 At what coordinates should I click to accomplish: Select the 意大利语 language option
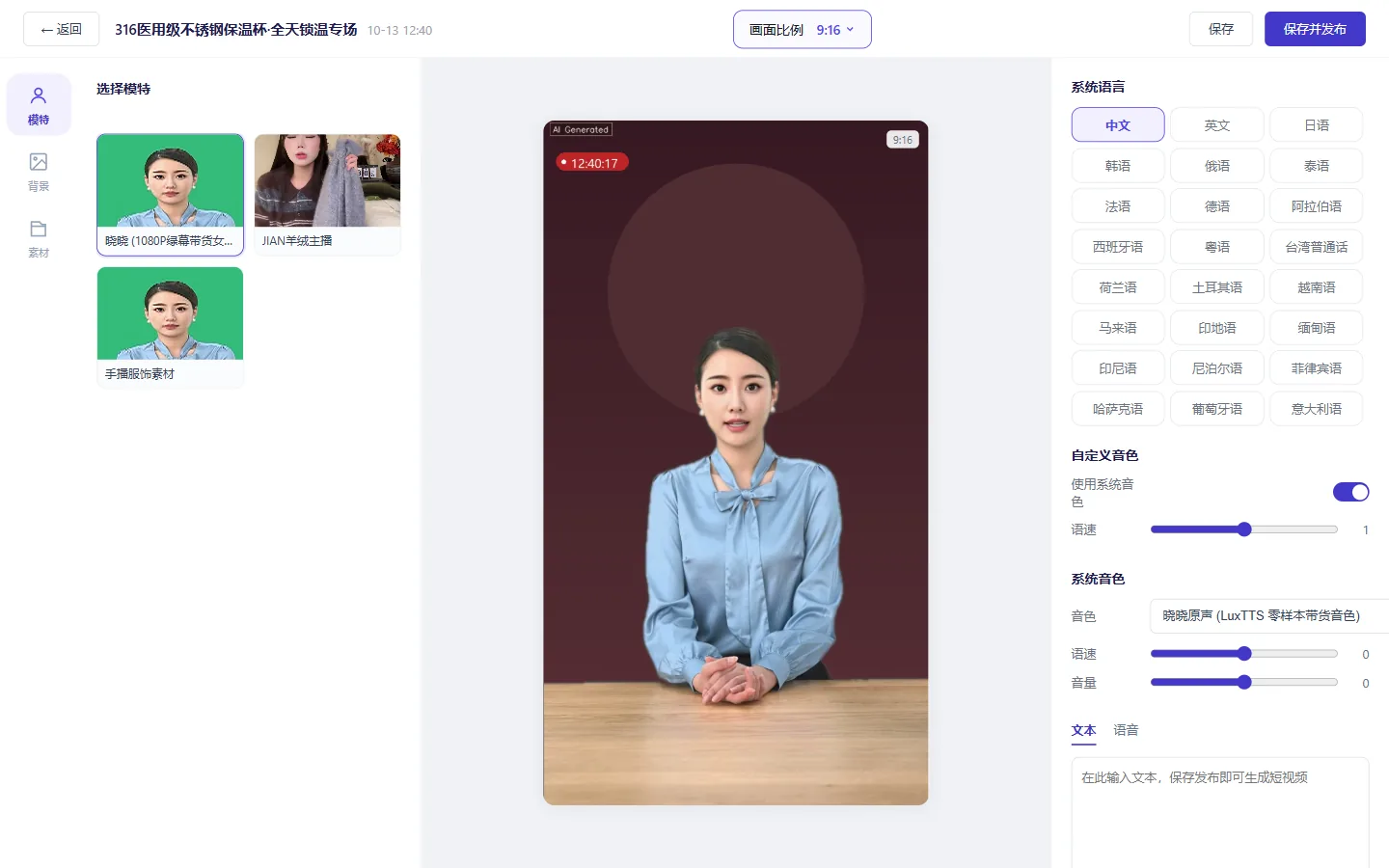(1317, 409)
